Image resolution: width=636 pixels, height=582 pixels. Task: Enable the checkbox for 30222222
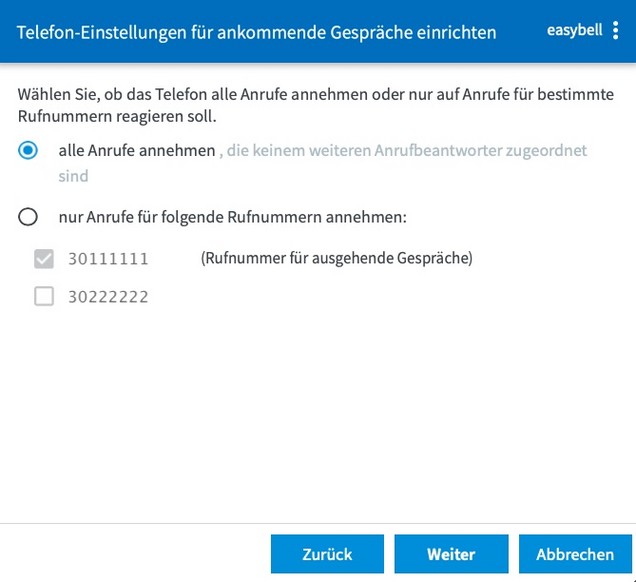[44, 296]
